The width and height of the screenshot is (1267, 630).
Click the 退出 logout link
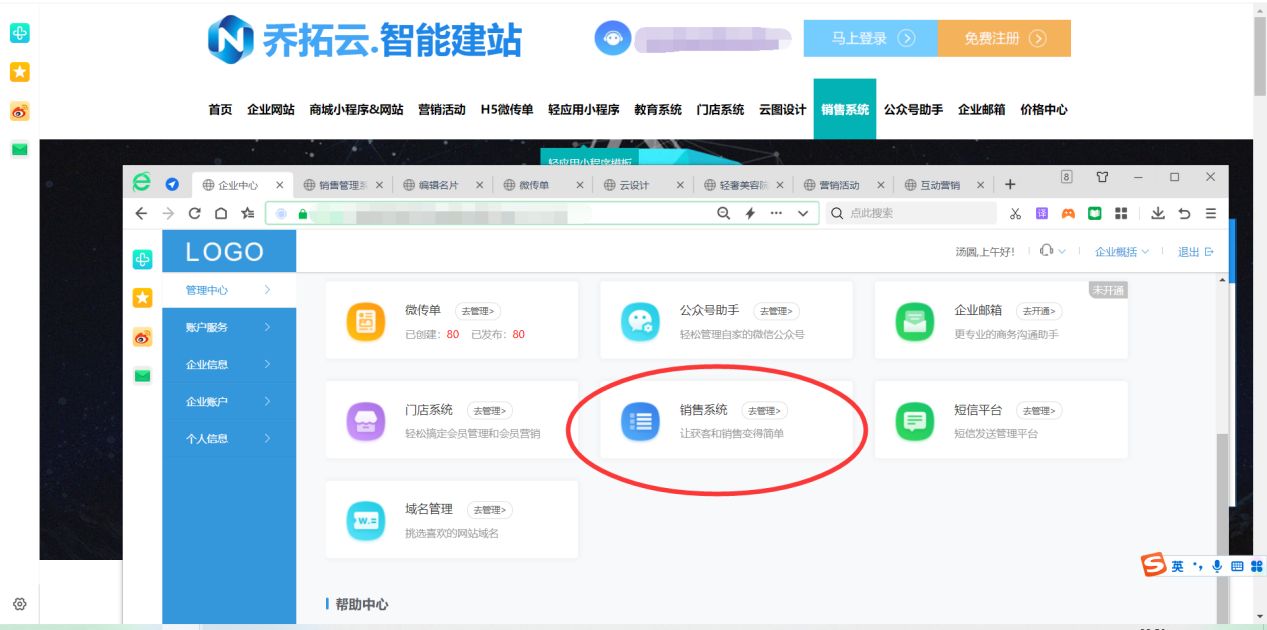1195,252
